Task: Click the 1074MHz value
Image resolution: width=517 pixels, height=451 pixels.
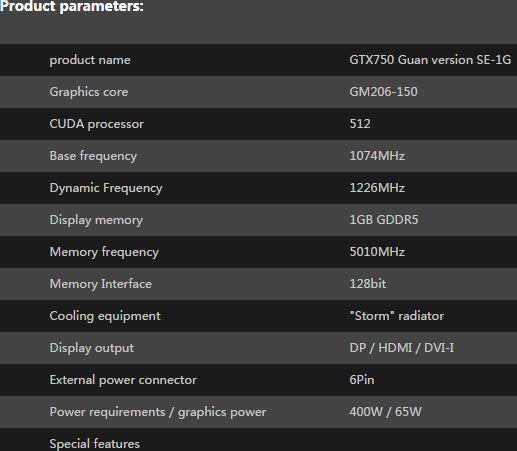Action: [377, 156]
